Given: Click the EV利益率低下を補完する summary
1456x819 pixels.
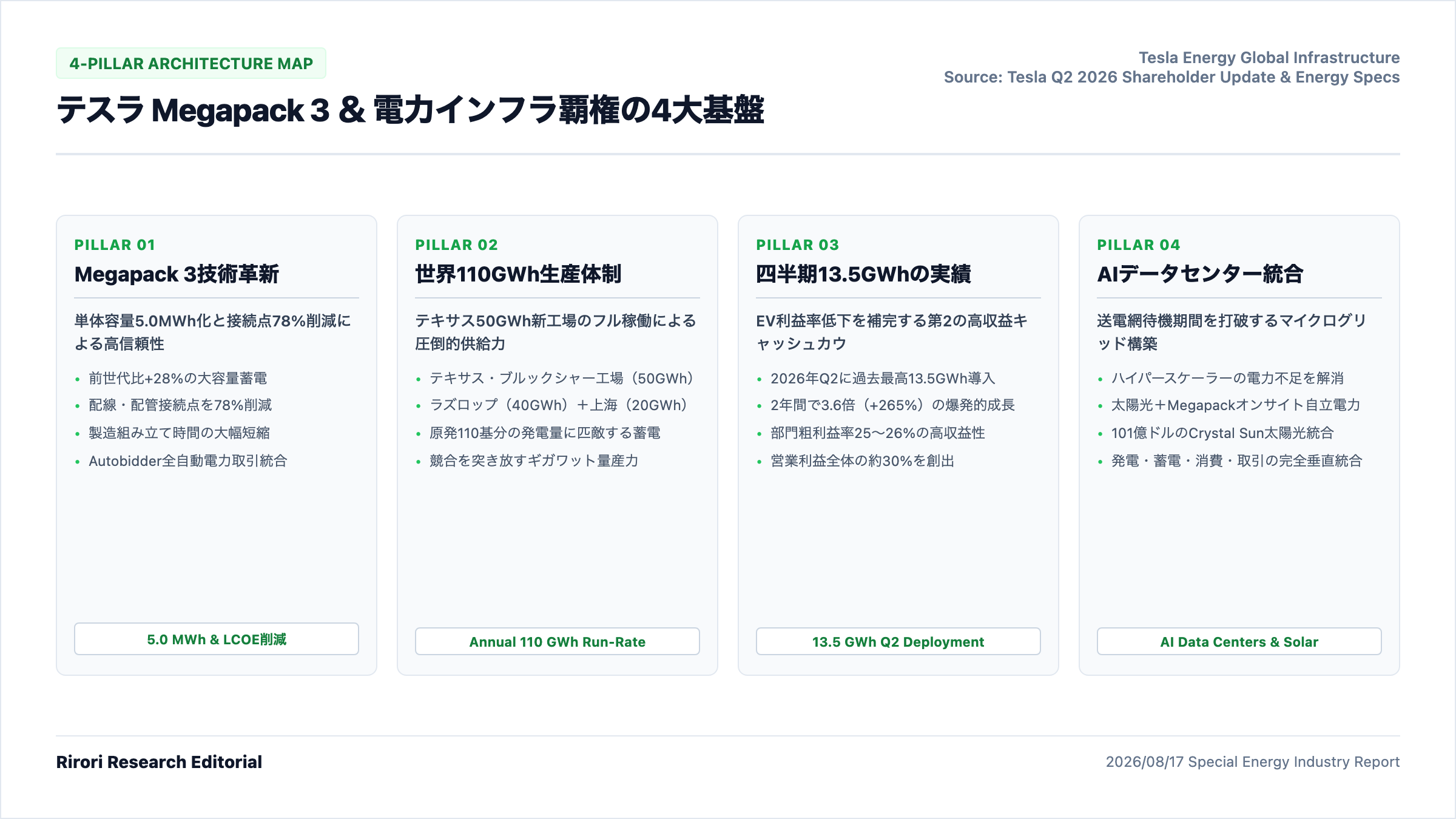Looking at the screenshot, I should [x=892, y=332].
